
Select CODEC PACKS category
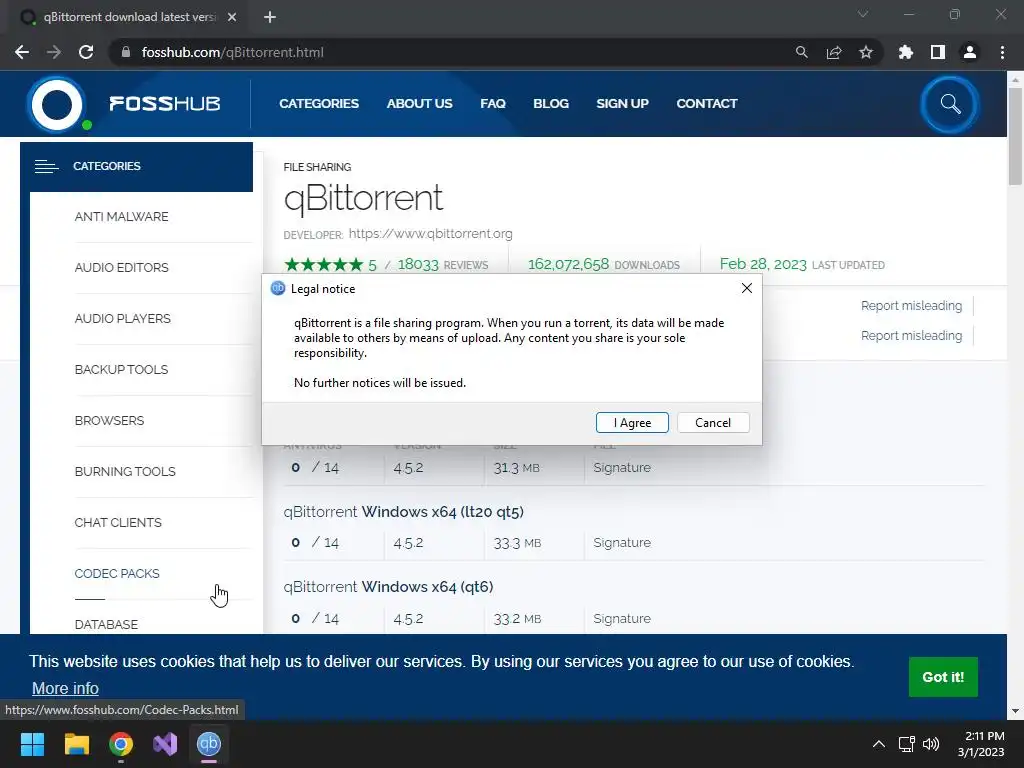[117, 573]
